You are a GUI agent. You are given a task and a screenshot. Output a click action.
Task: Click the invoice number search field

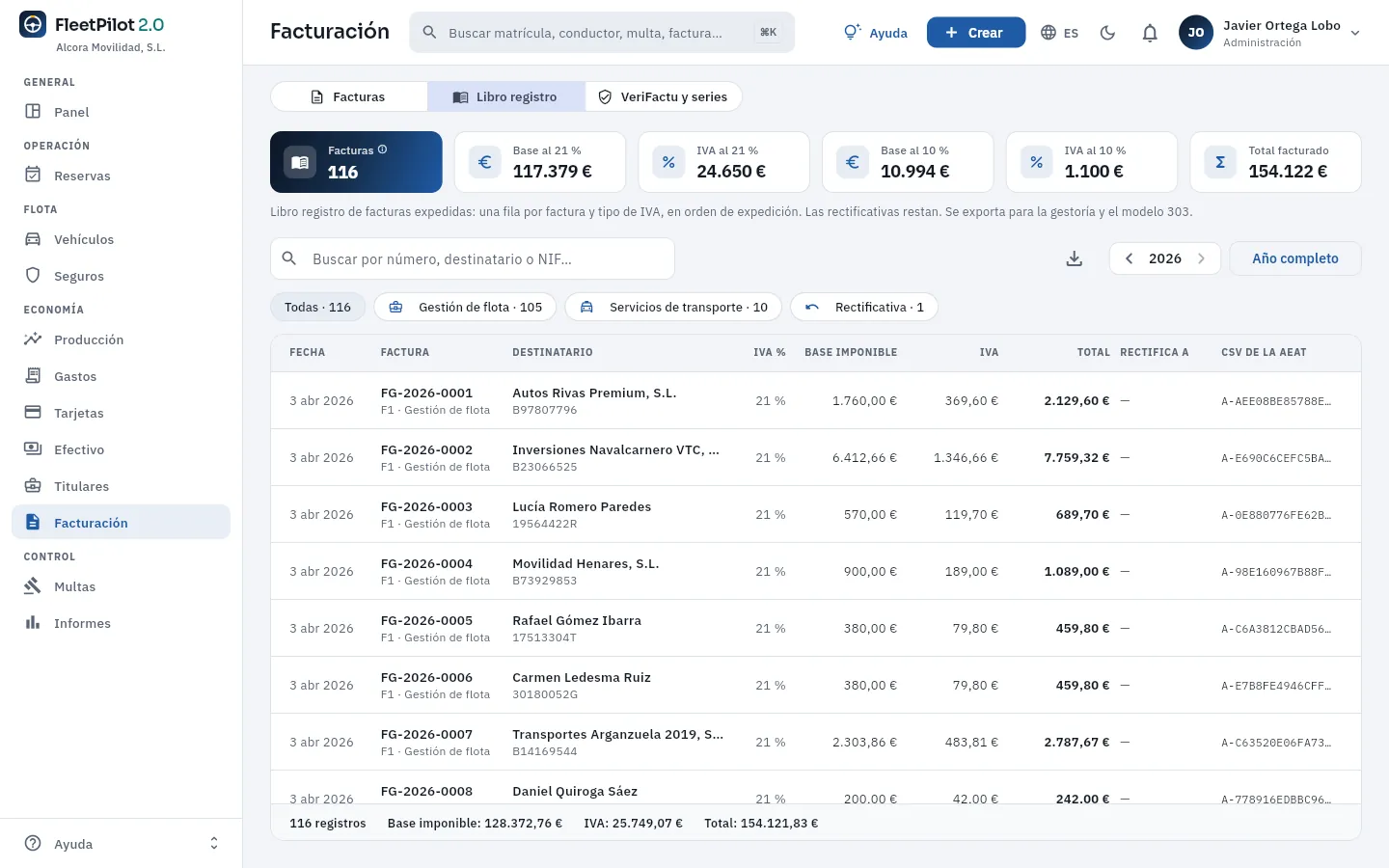click(473, 258)
